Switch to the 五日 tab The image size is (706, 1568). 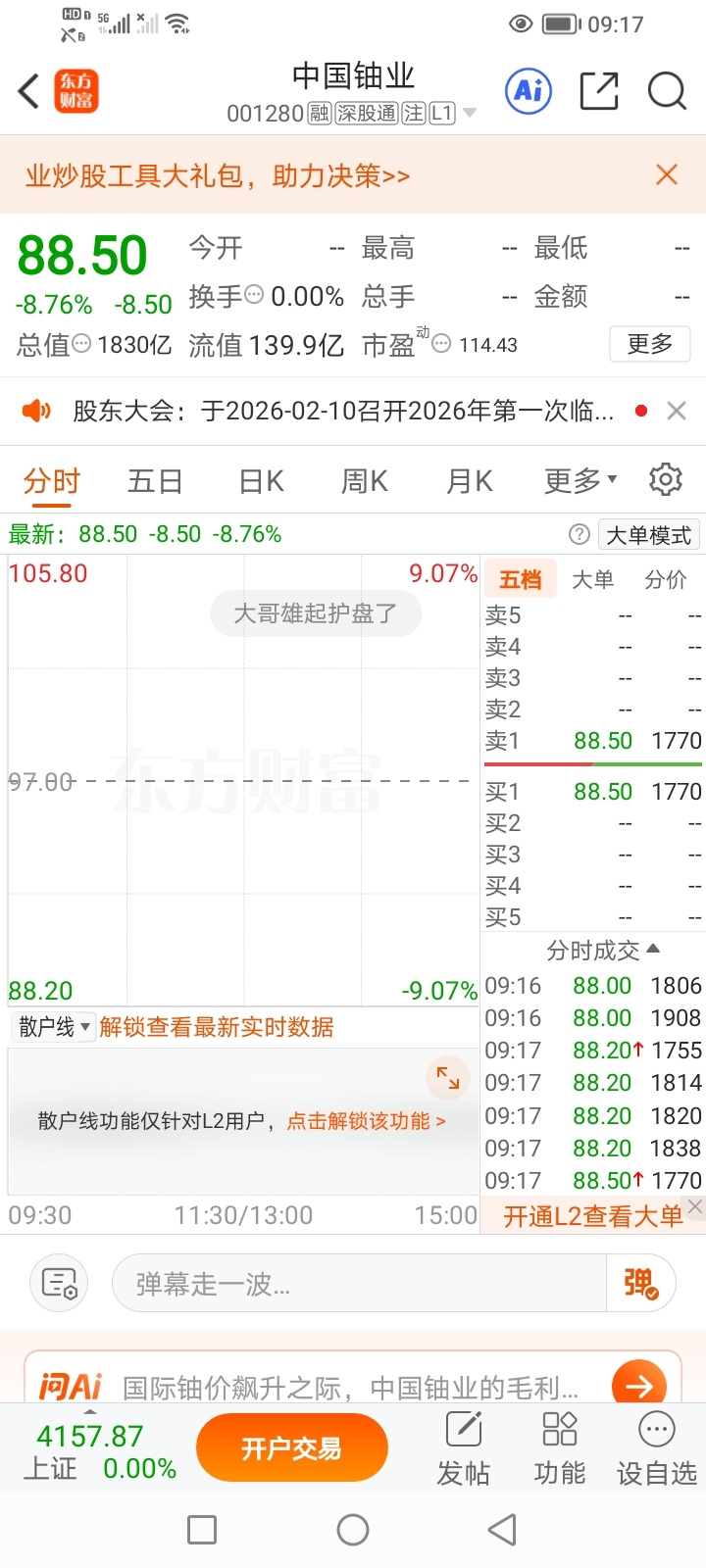155,481
